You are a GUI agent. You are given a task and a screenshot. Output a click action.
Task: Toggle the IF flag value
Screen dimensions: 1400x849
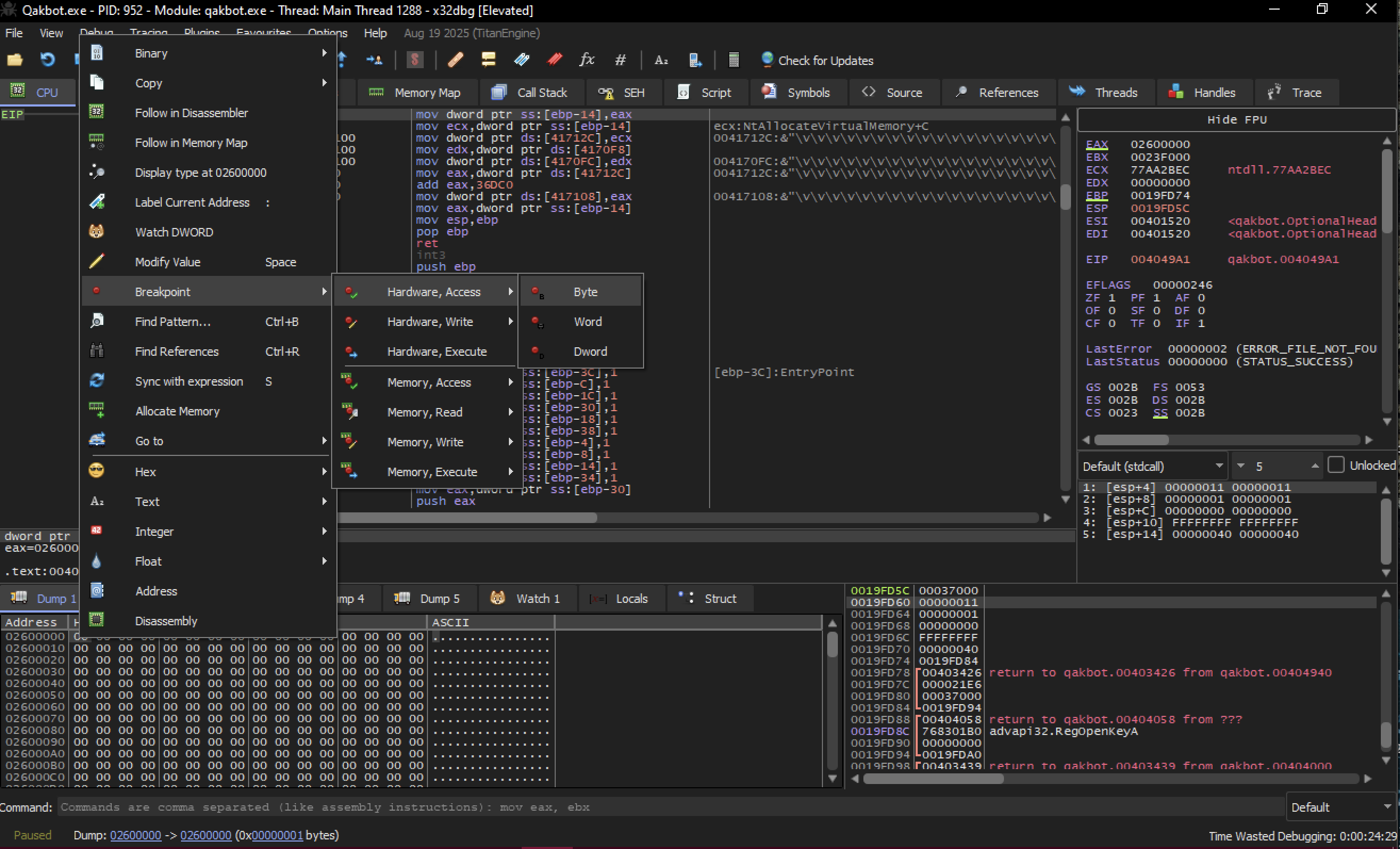click(1201, 323)
